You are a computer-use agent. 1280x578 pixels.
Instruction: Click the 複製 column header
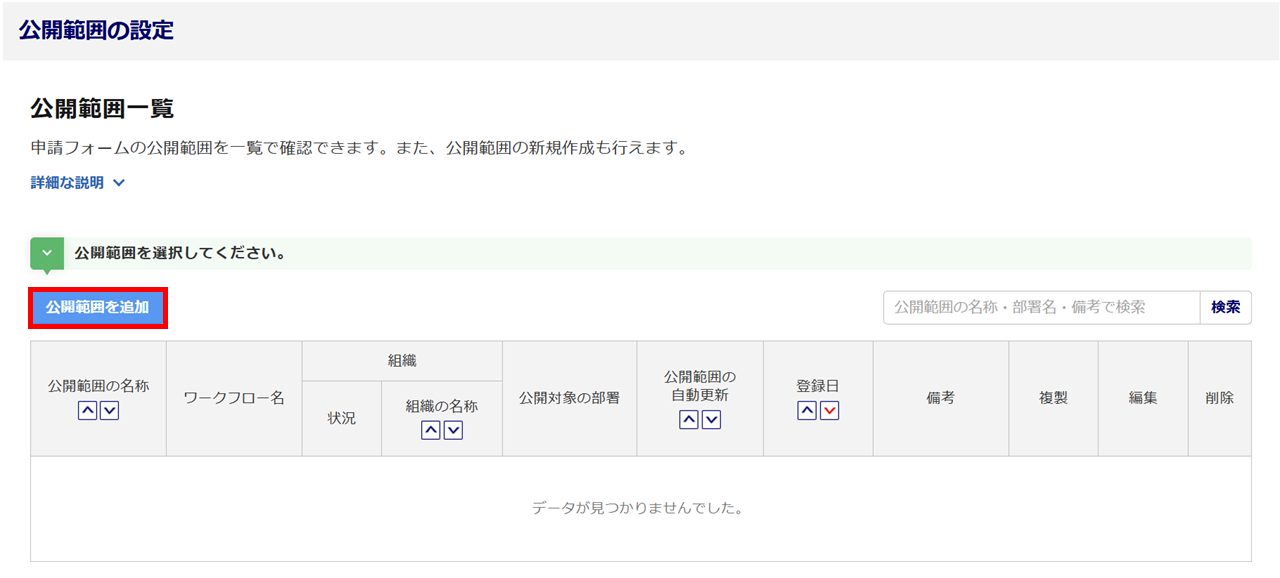[x=1053, y=398]
